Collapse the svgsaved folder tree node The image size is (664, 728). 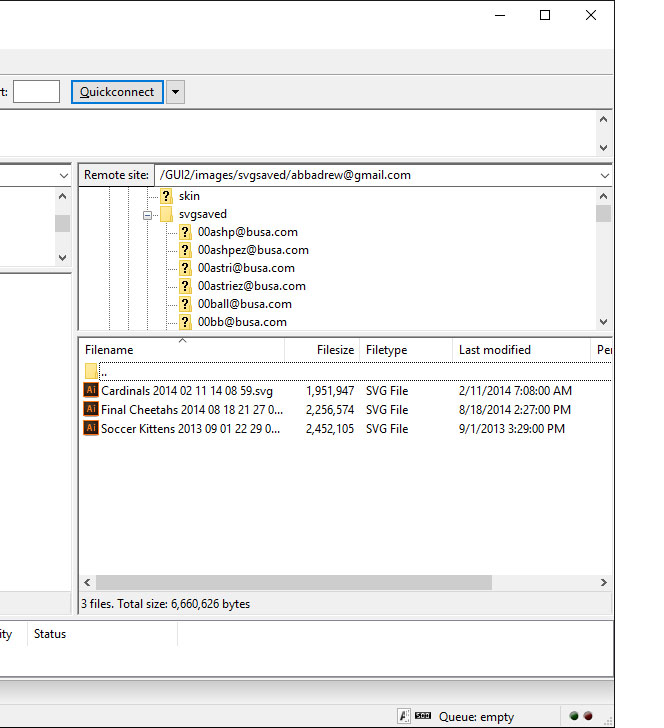pos(147,215)
